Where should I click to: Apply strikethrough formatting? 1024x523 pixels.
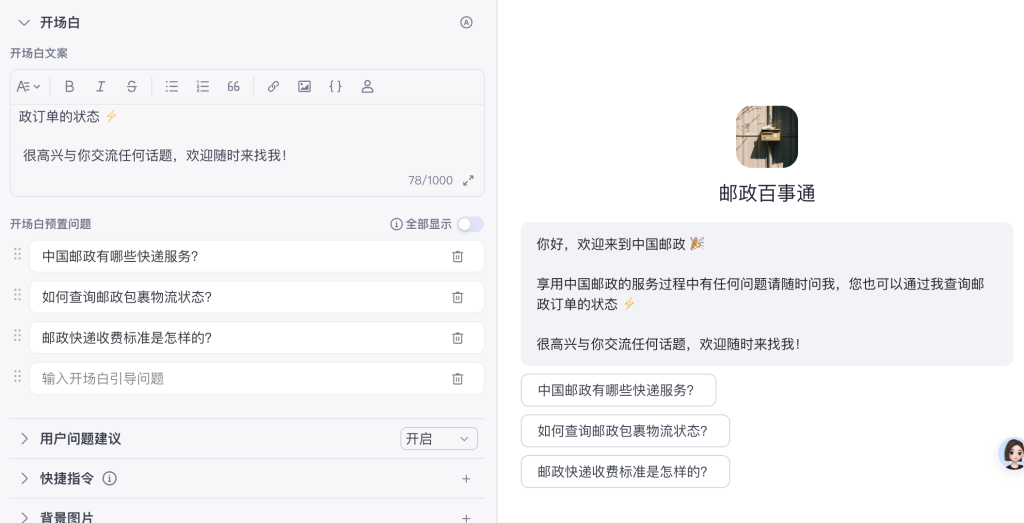point(132,87)
